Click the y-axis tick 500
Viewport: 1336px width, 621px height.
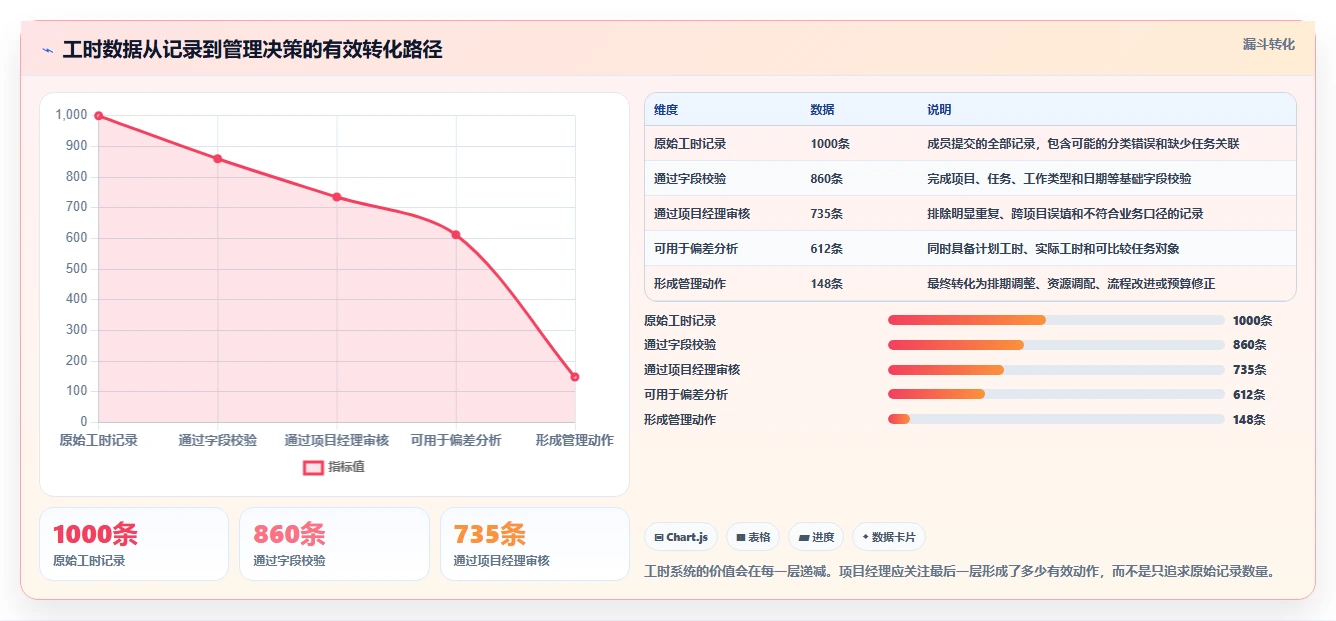[x=77, y=268]
